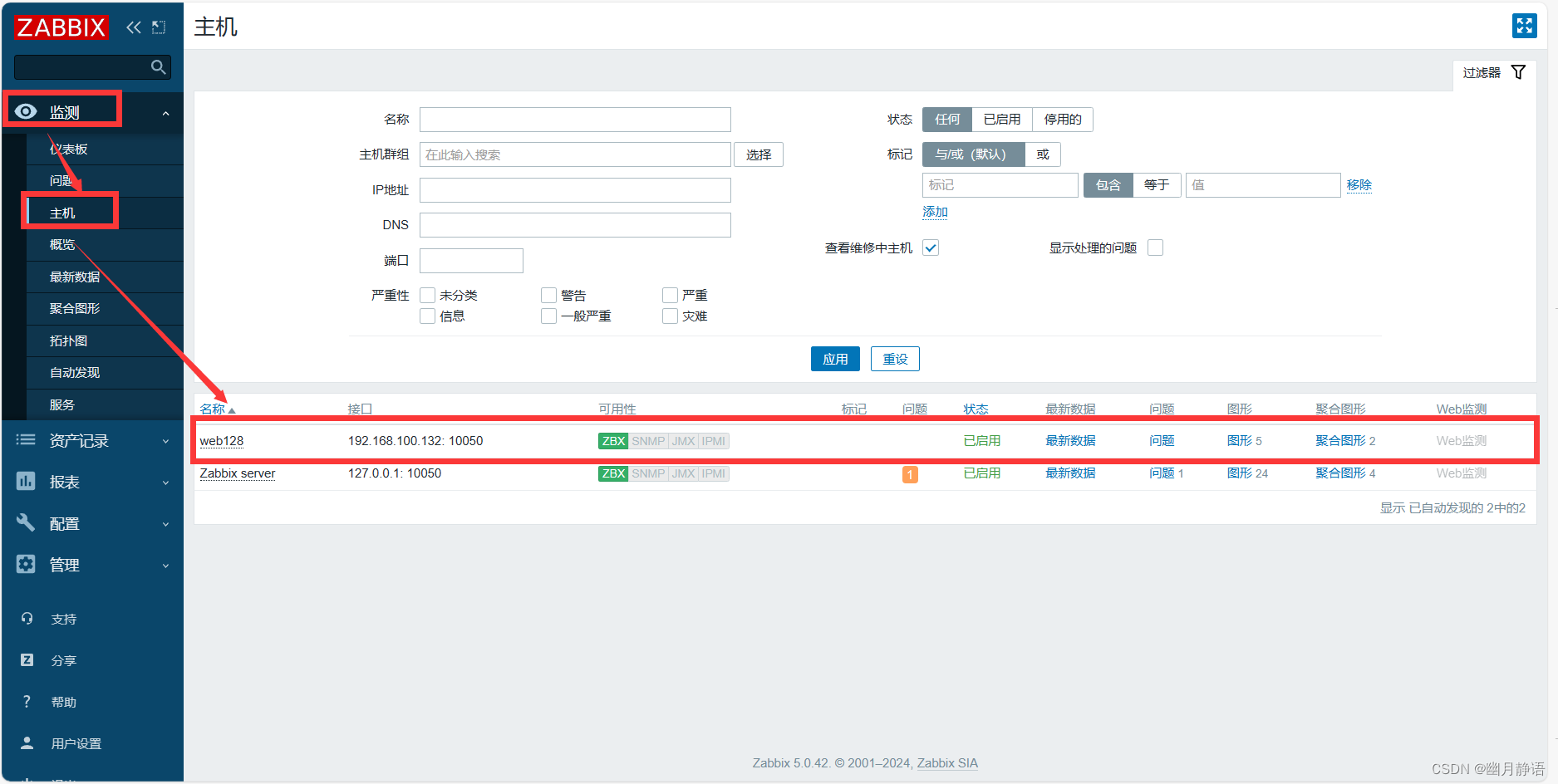Open 概览 submenu item
Screen dimensions: 1558x784
[x=105, y=245]
